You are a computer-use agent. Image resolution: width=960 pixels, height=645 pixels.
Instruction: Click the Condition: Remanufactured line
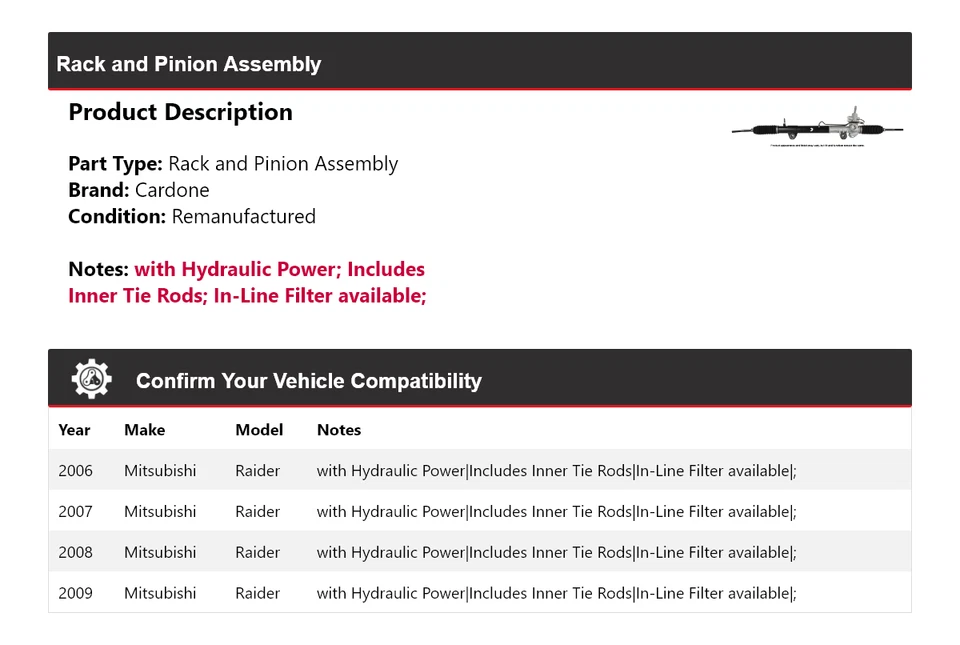coord(192,216)
